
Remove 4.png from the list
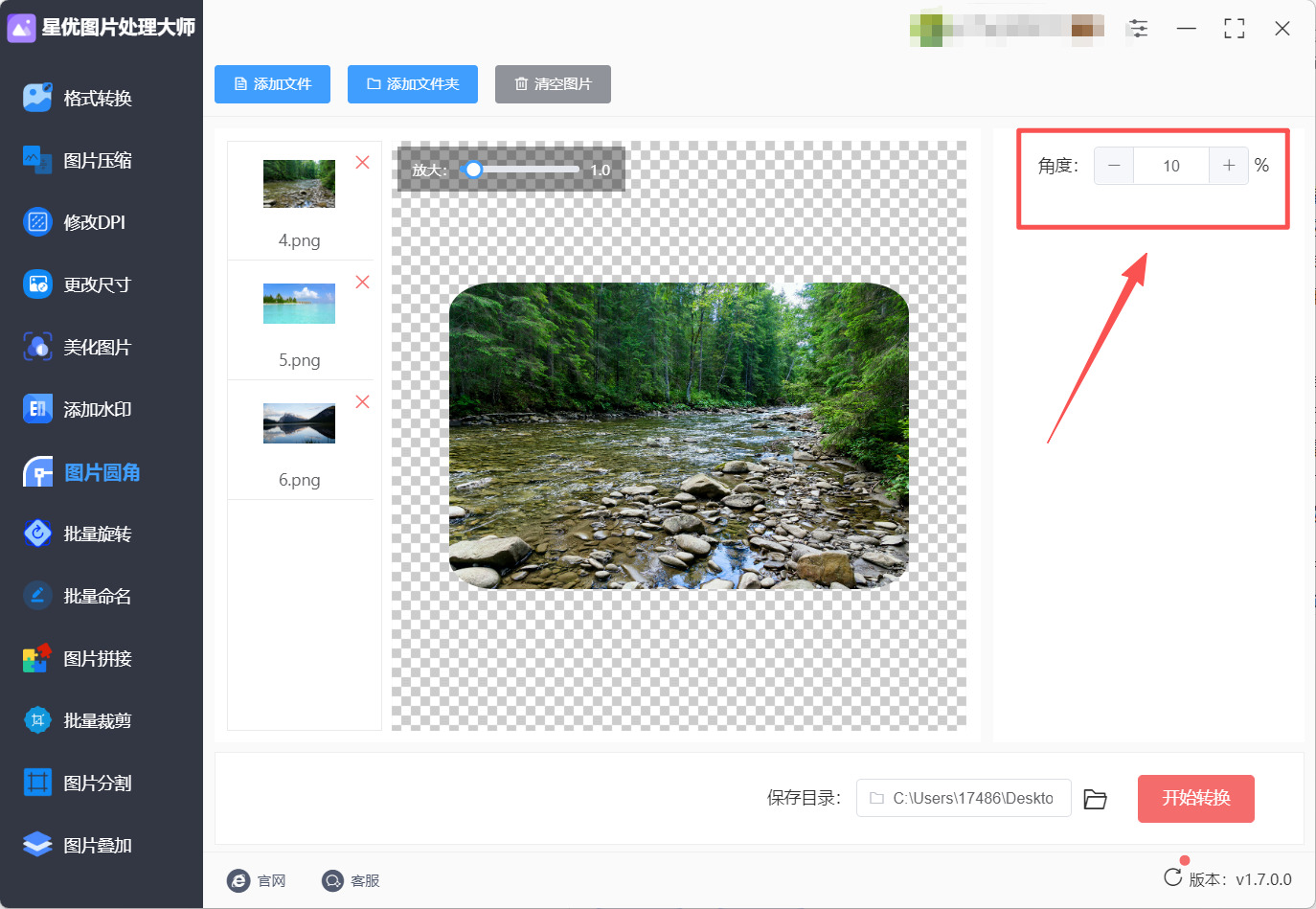click(363, 162)
